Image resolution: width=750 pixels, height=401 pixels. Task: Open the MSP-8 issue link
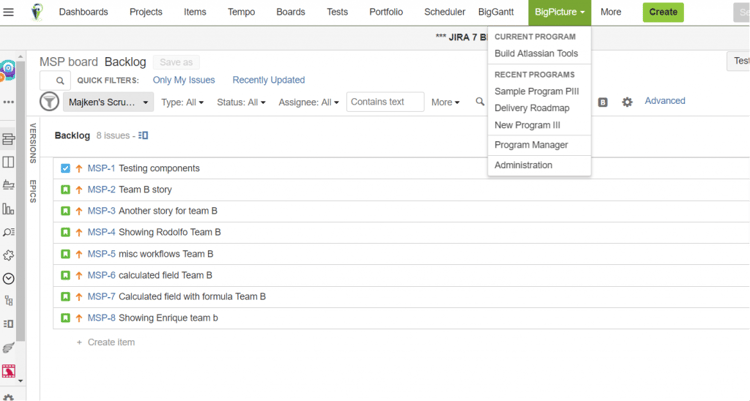101,318
